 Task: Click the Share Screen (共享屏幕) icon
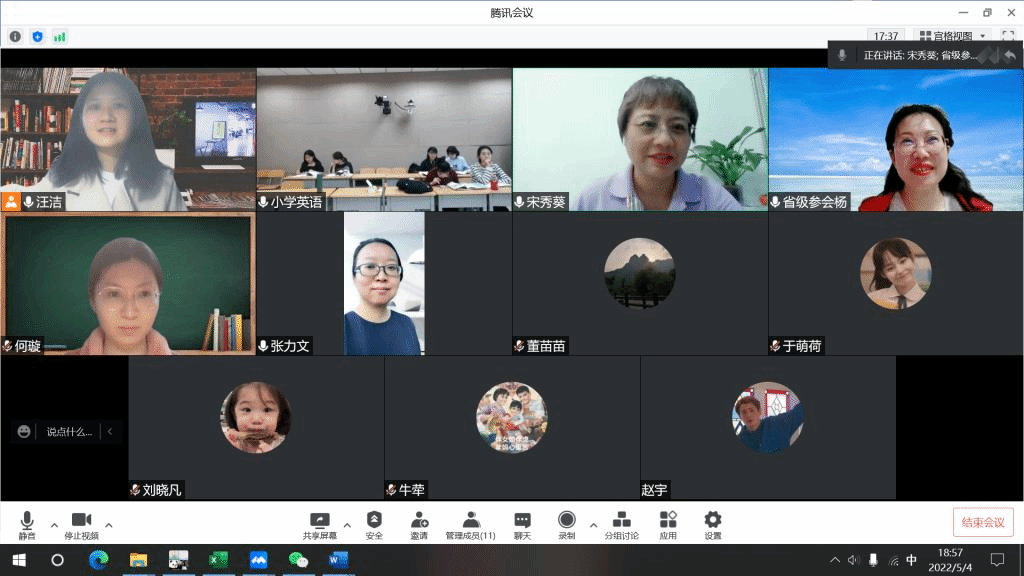tap(319, 521)
